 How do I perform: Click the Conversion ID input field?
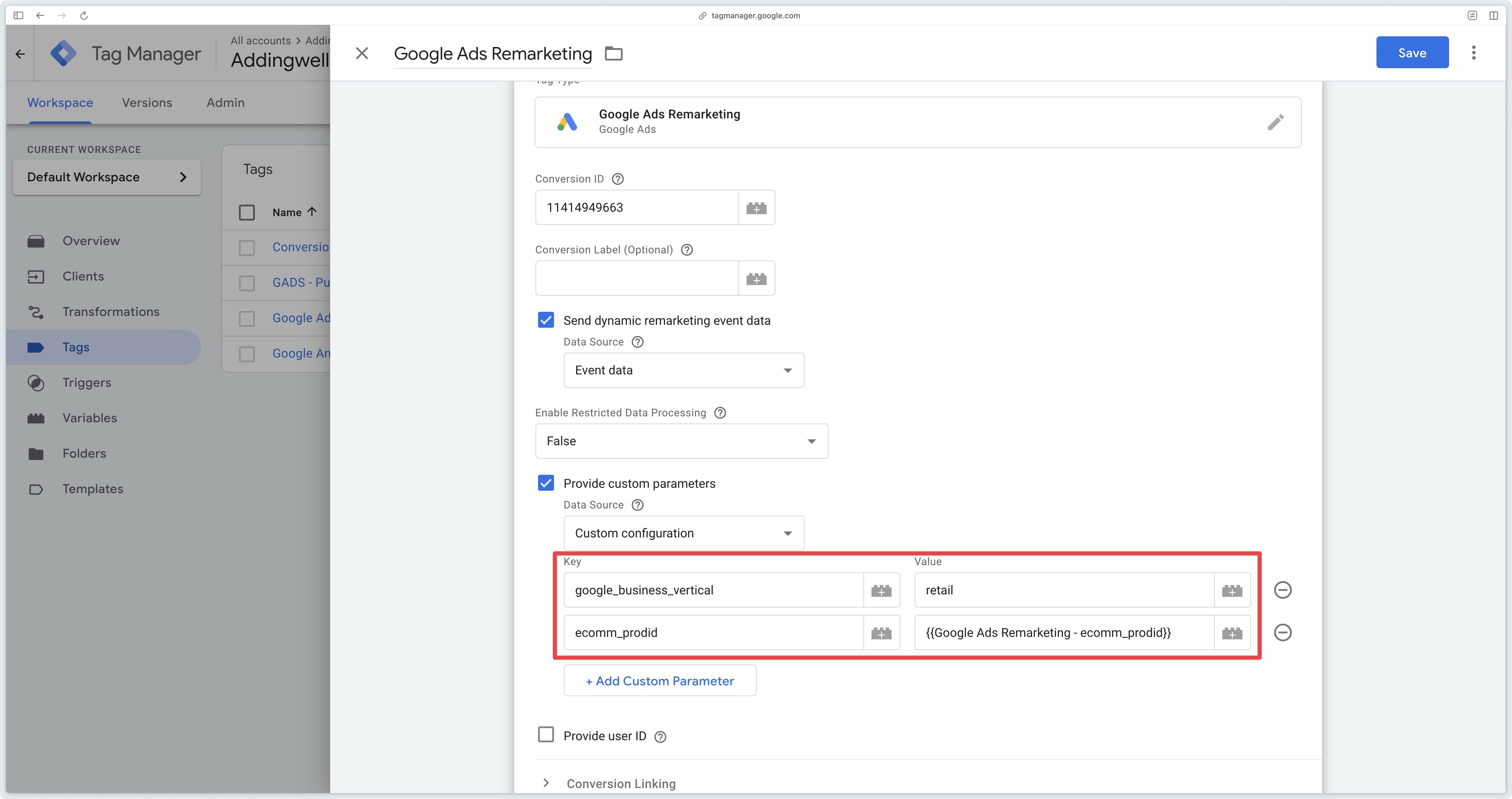pos(637,207)
